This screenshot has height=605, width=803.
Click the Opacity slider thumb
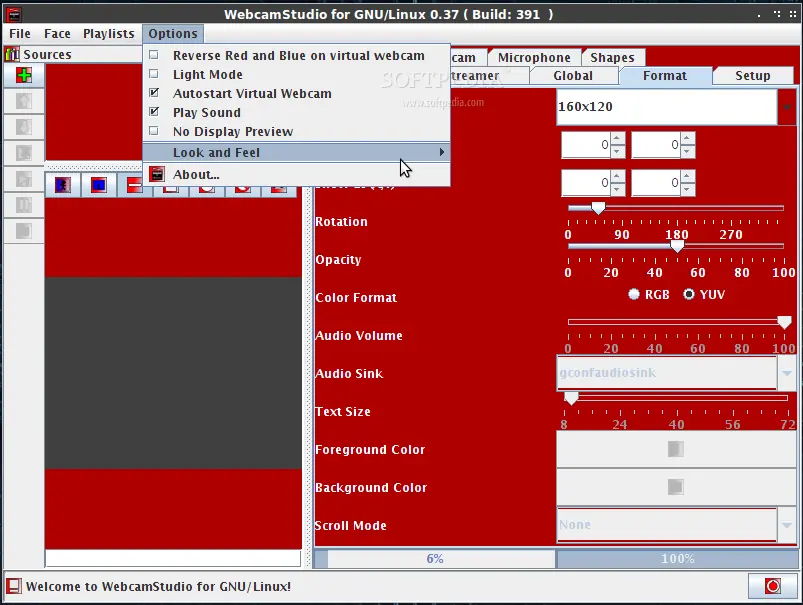coord(677,246)
